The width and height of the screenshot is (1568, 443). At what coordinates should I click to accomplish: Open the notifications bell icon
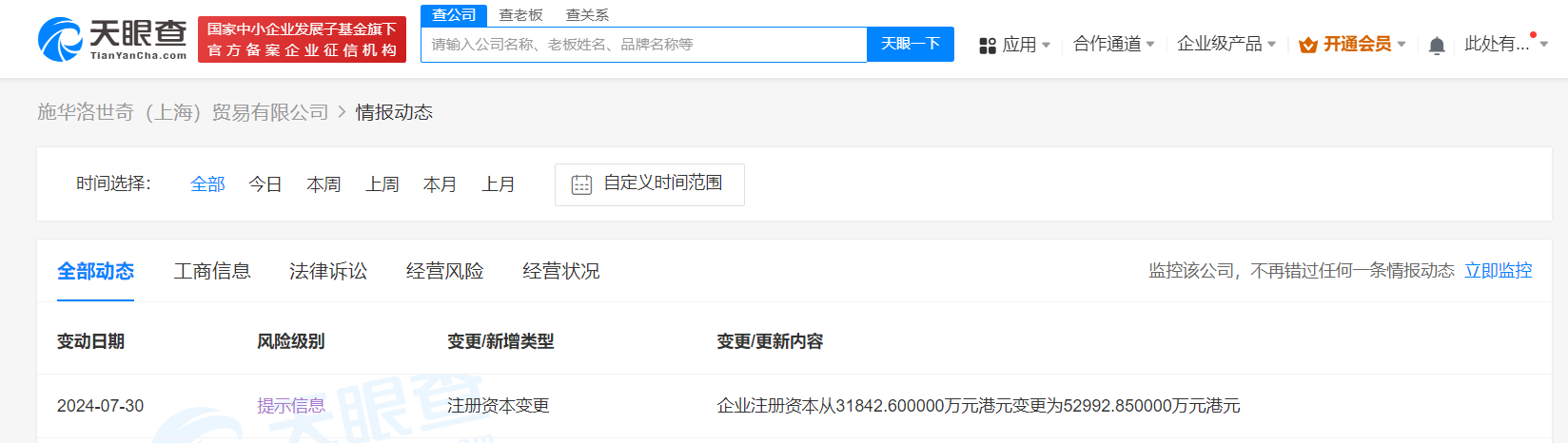point(1437,45)
